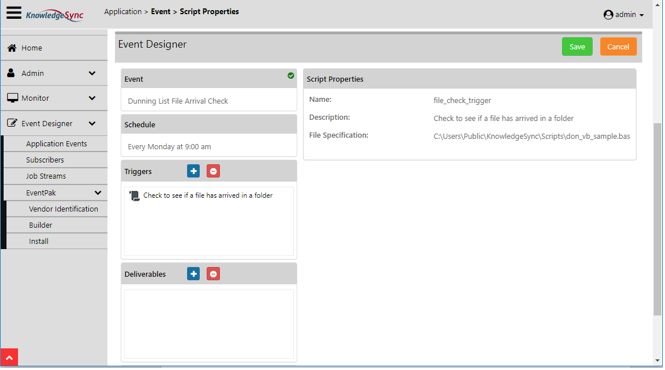Open Builder under EventPak
This screenshot has width=665, height=370.
click(x=57, y=225)
